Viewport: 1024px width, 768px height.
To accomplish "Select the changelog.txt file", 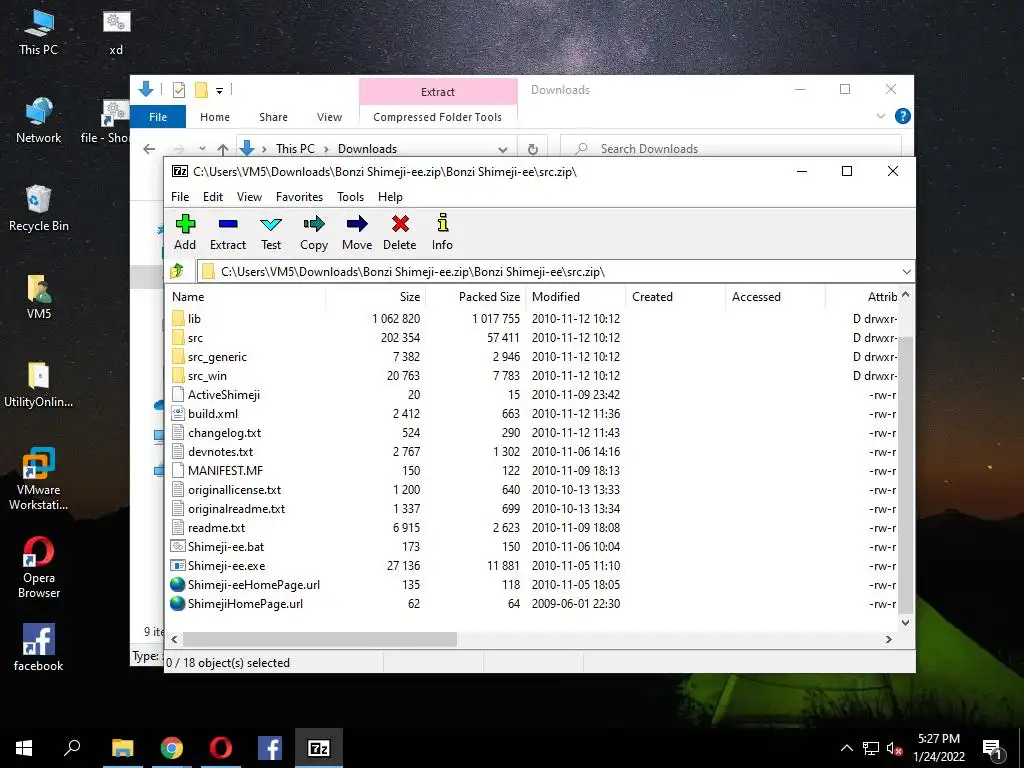I will tap(224, 432).
